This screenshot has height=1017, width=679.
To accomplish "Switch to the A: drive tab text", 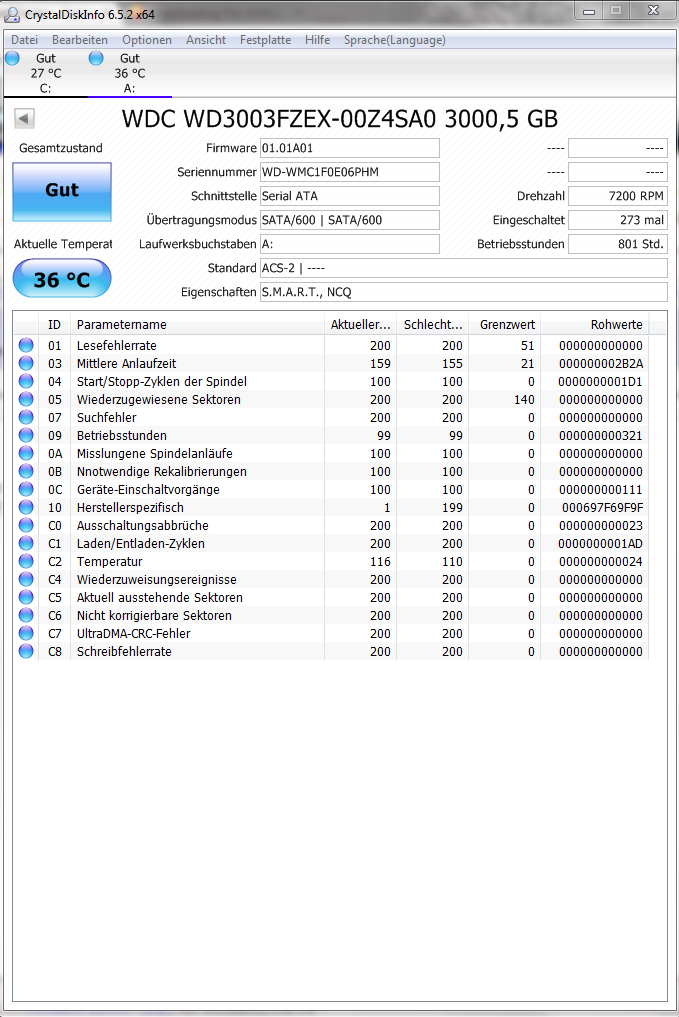I will (x=130, y=73).
